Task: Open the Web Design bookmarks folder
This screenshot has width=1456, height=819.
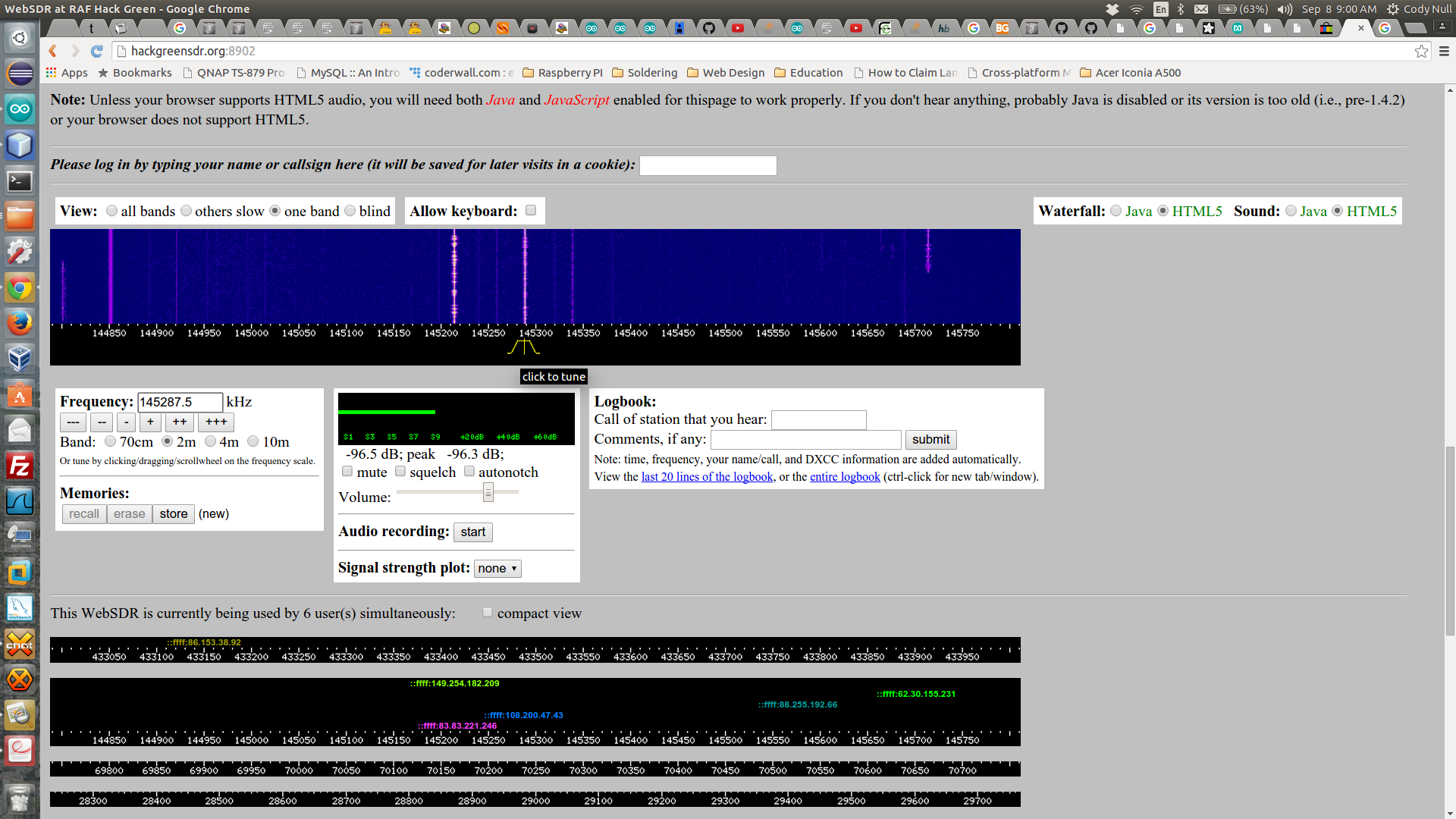Action: pyautogui.click(x=726, y=73)
